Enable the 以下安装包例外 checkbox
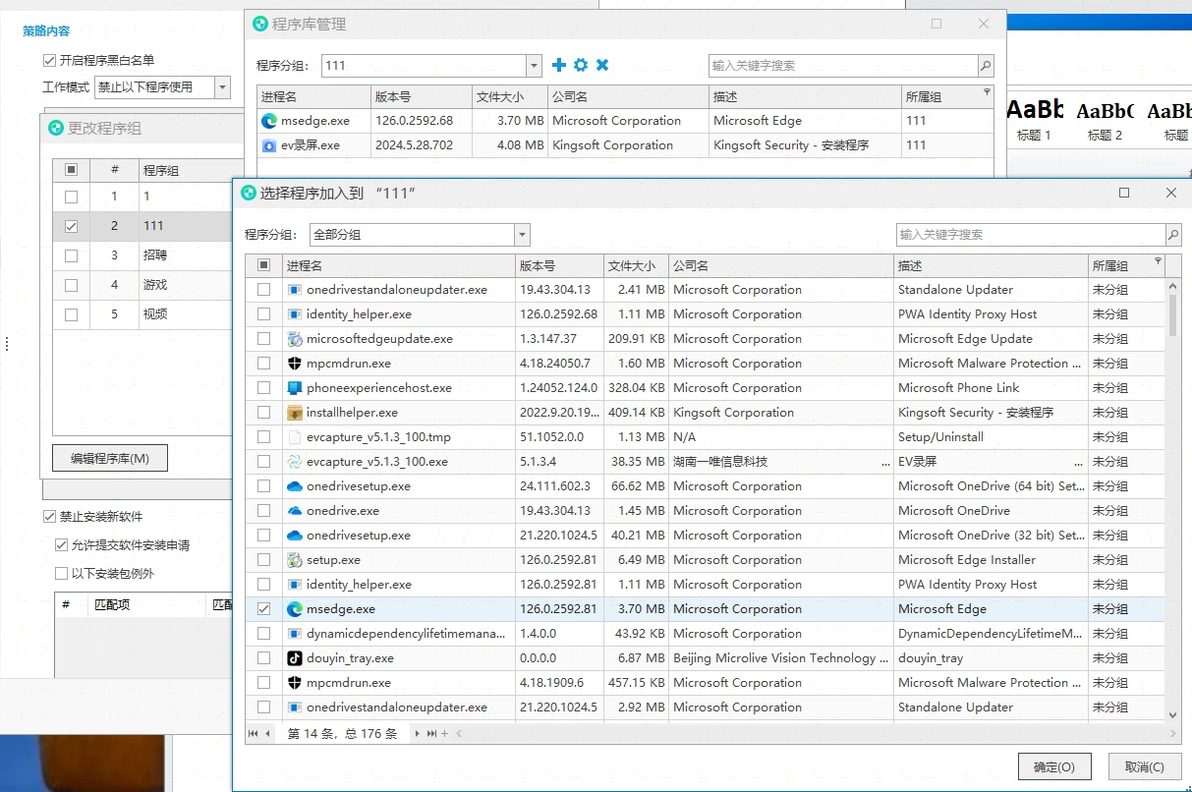This screenshot has width=1192, height=792. pos(62,574)
